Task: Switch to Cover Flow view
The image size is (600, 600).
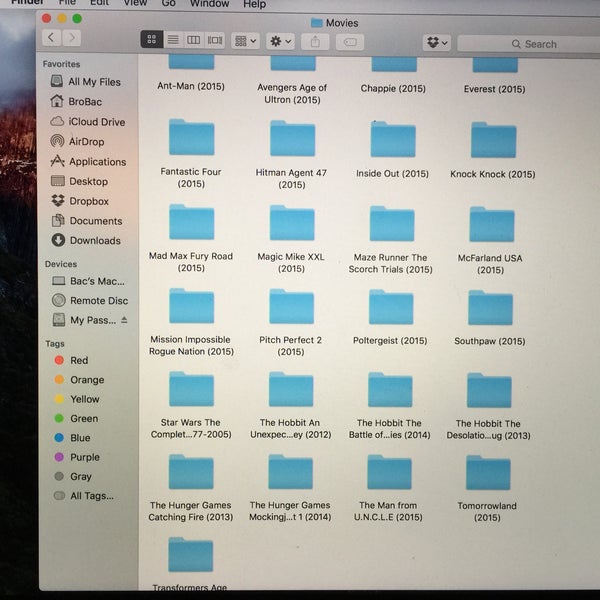Action: click(x=215, y=40)
